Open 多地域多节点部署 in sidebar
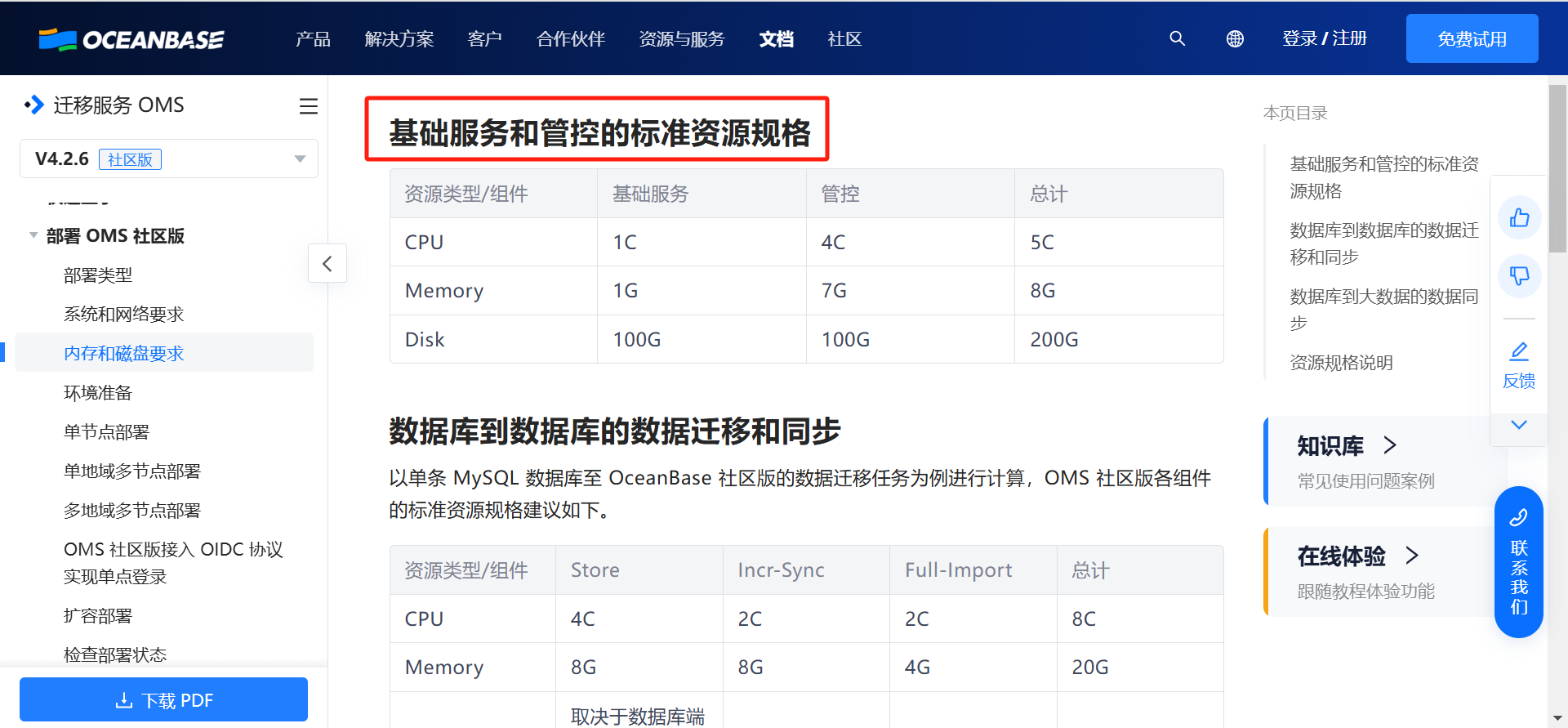 pyautogui.click(x=132, y=511)
